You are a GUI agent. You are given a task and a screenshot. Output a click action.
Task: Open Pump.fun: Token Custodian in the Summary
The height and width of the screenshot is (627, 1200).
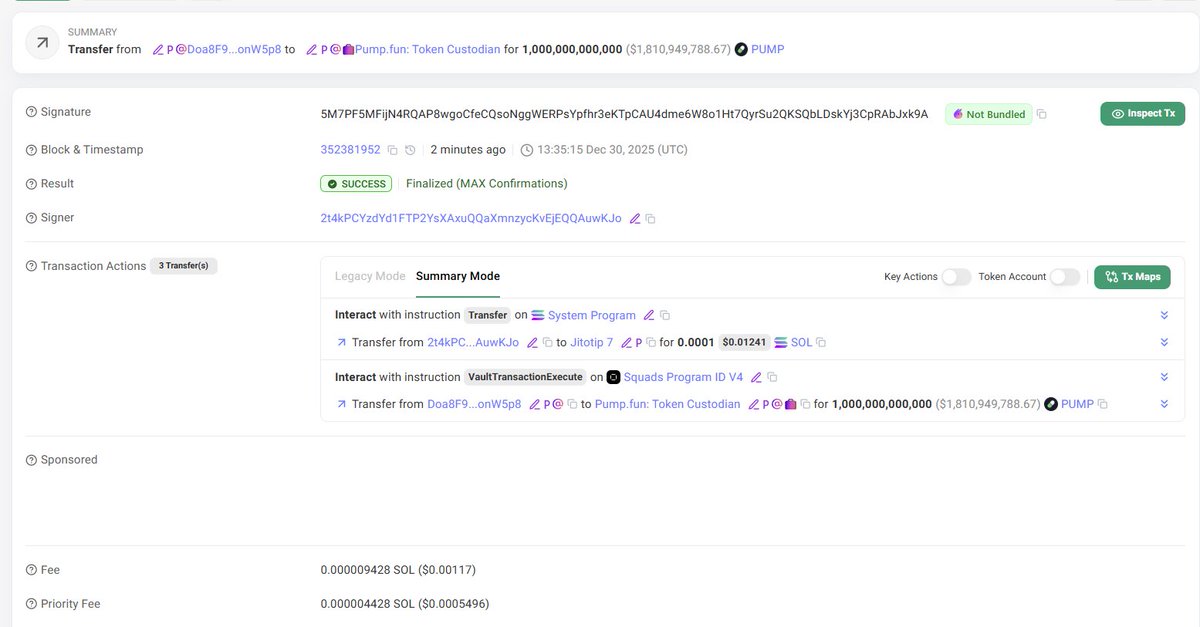(x=427, y=49)
